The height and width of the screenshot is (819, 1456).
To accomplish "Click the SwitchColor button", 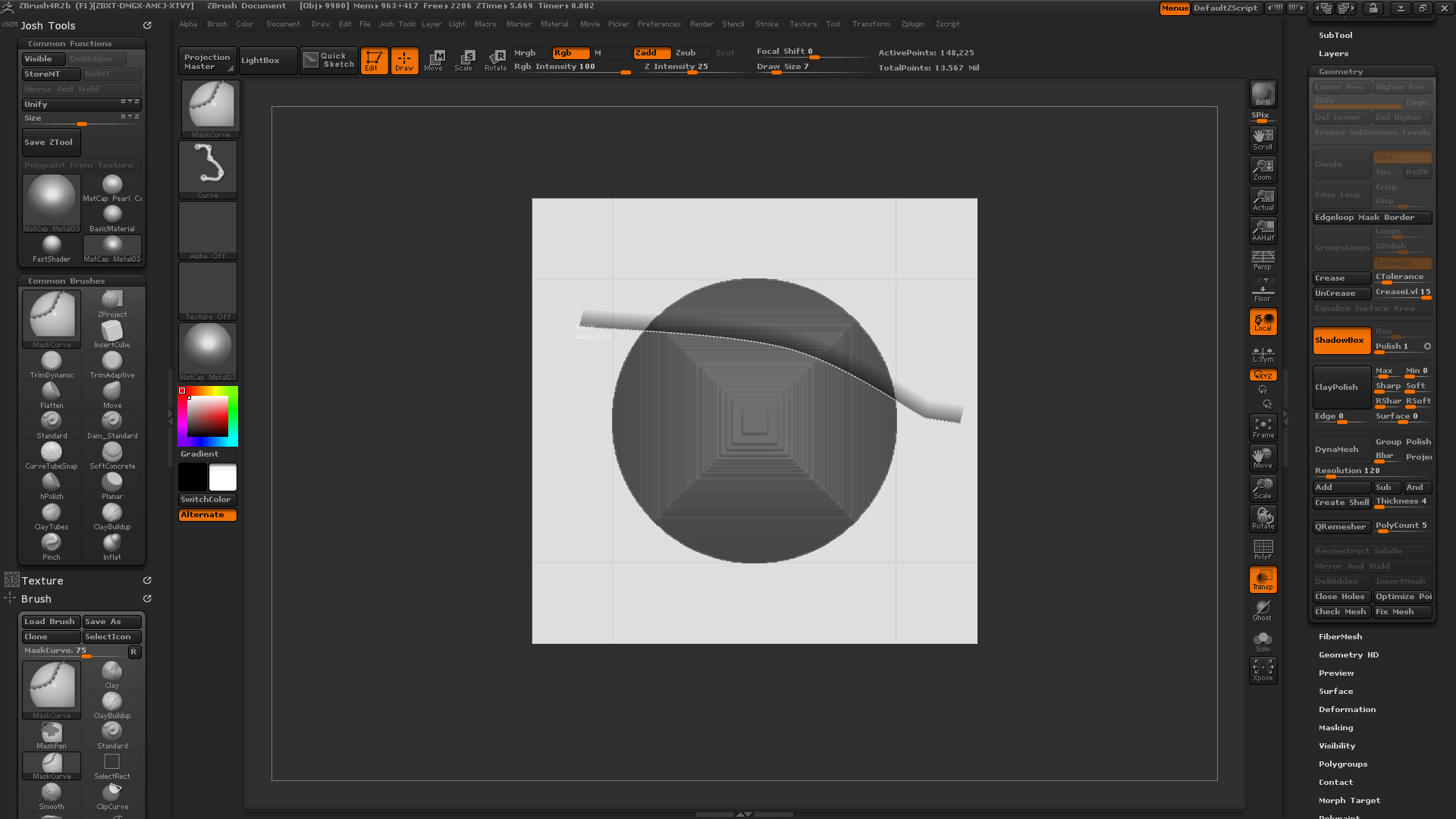I will tap(208, 499).
